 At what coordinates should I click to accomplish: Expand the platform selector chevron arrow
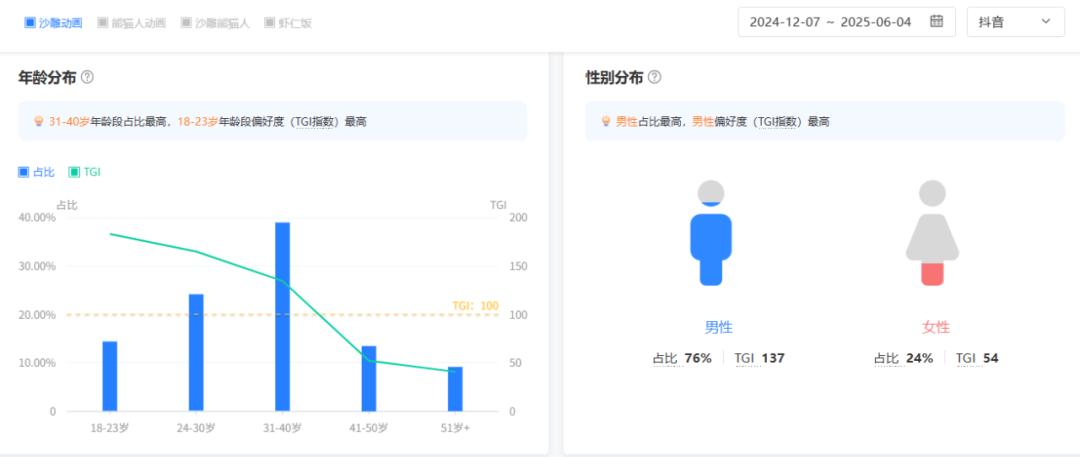1046,21
